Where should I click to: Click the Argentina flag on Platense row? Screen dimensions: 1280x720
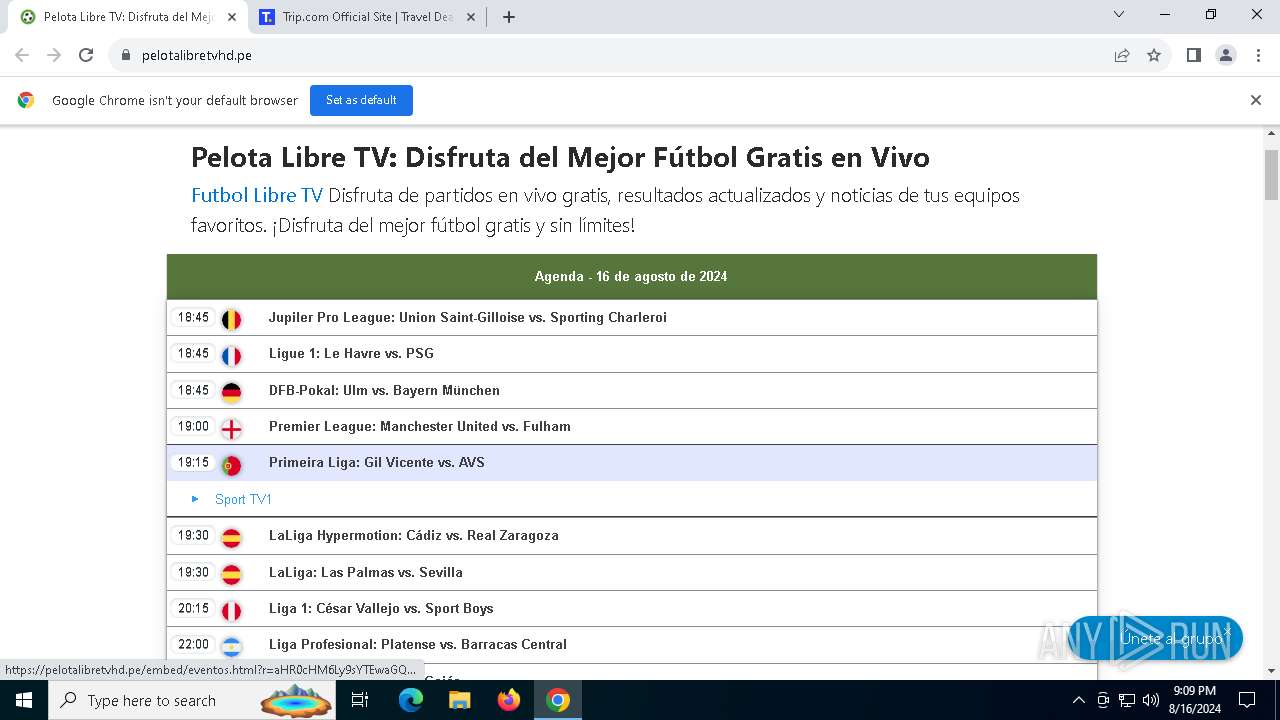pos(231,646)
